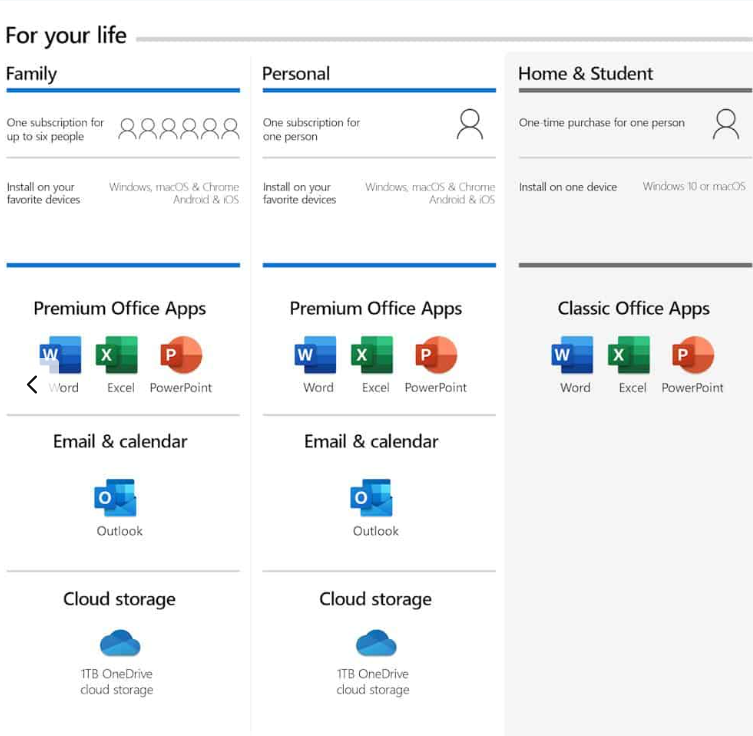753x736 pixels.
Task: Click '1TB OneDrive cloud storage' text under Family
Action: tap(117, 682)
